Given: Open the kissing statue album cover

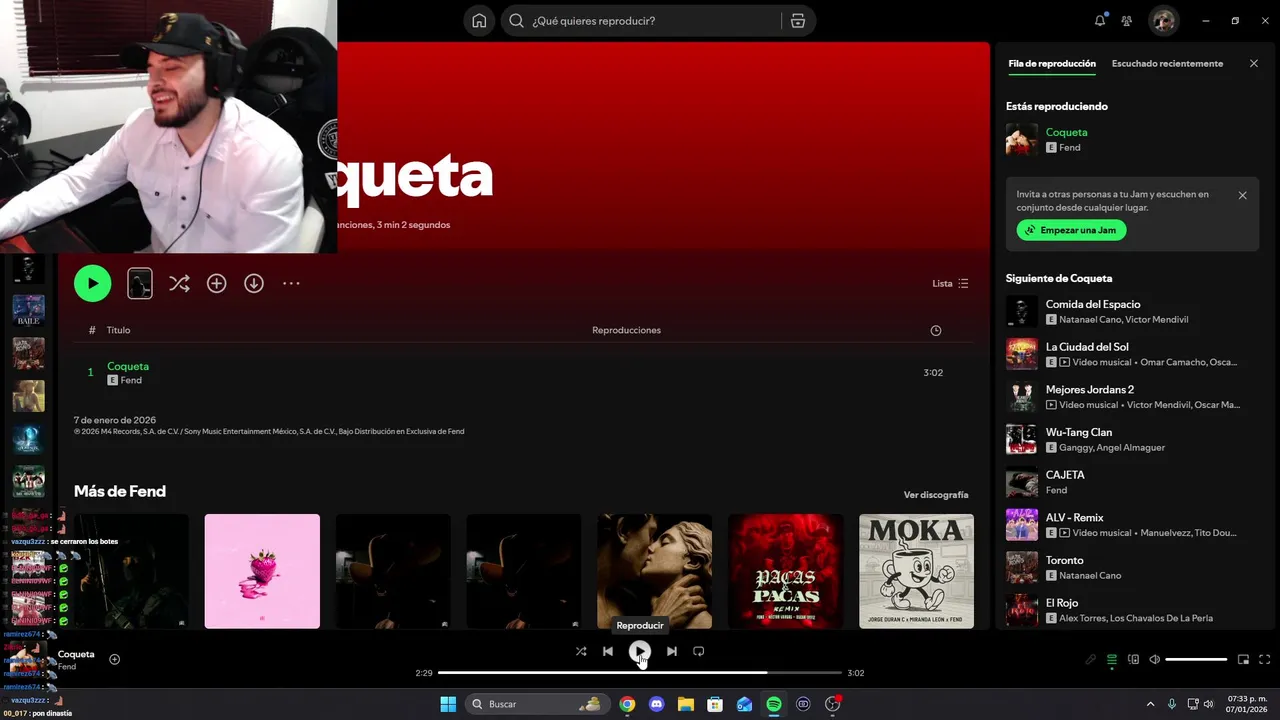Looking at the screenshot, I should pos(654,571).
